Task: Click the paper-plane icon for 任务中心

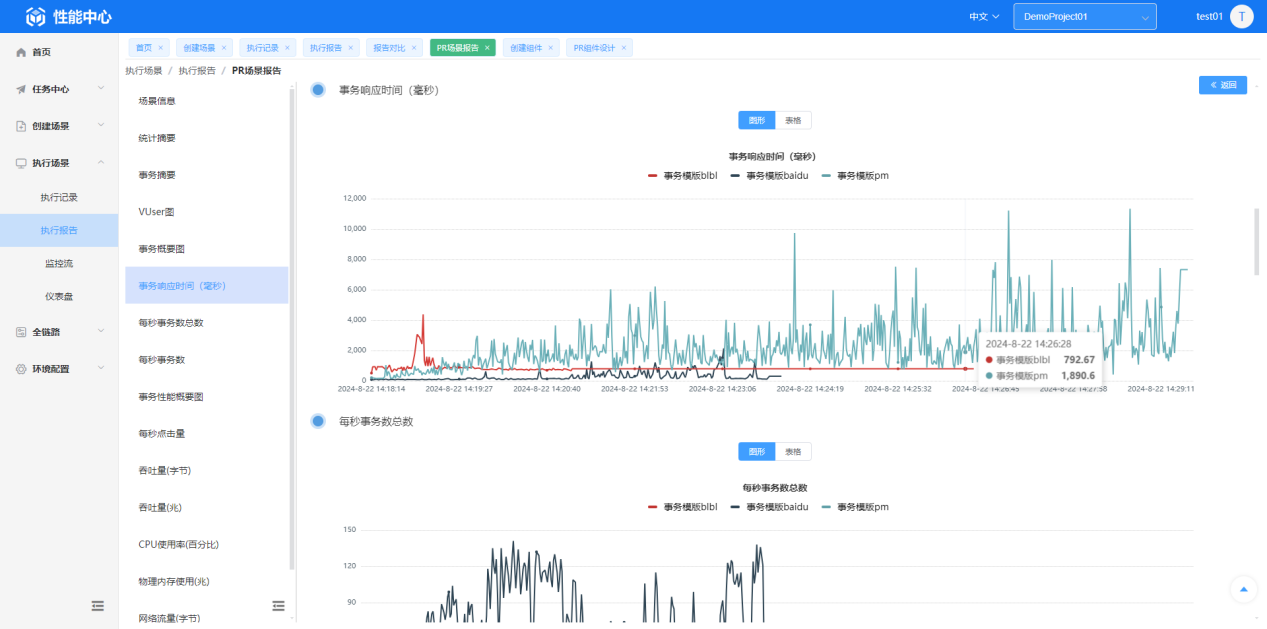Action: click(x=21, y=89)
